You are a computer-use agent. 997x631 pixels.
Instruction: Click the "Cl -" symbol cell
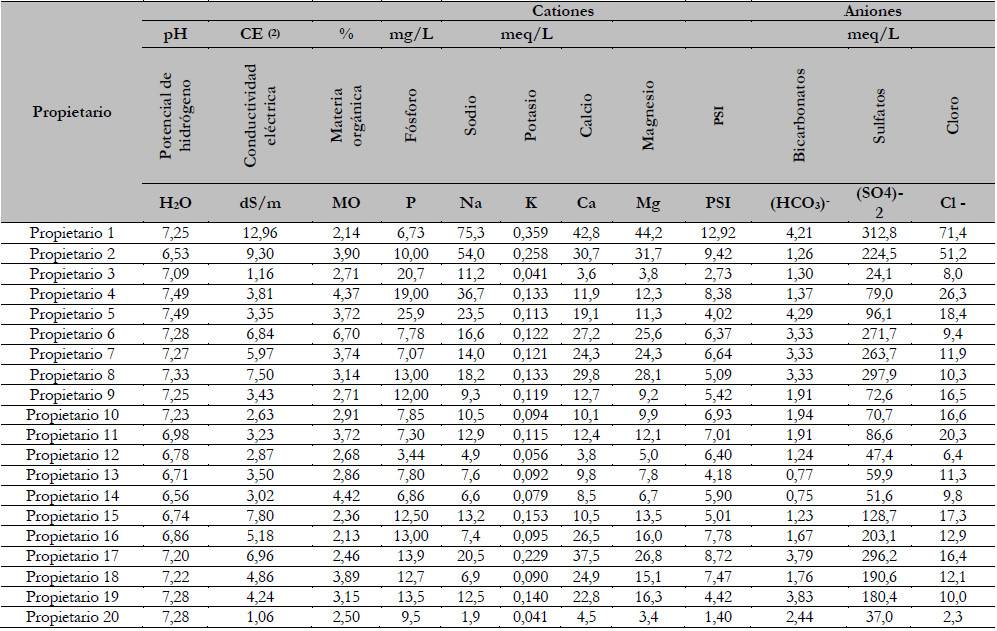point(952,203)
